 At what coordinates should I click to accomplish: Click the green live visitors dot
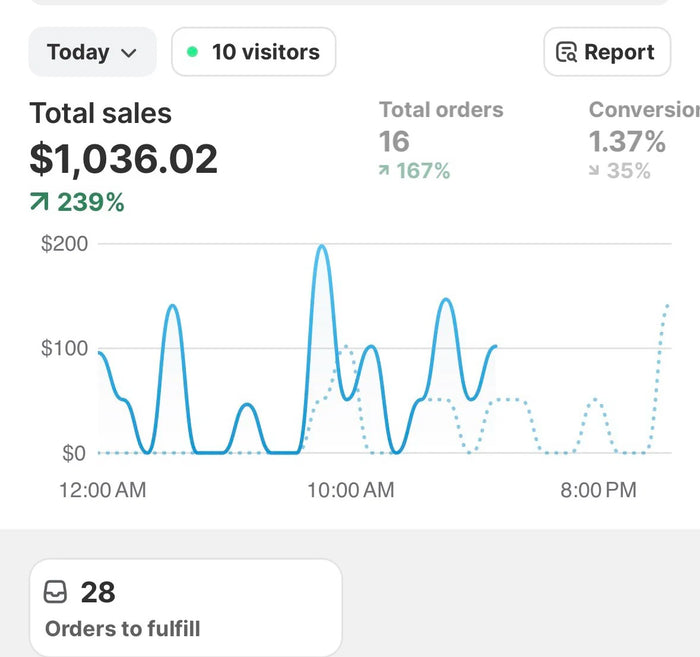tap(192, 52)
